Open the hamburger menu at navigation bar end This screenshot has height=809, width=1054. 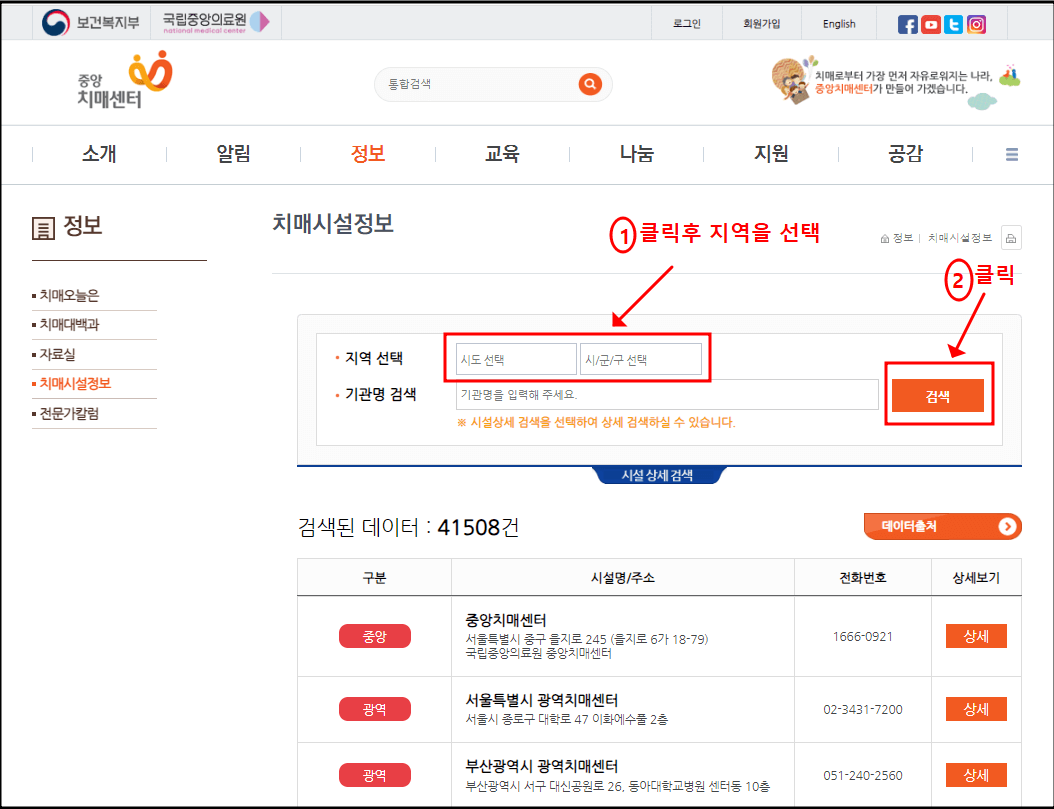point(1012,154)
